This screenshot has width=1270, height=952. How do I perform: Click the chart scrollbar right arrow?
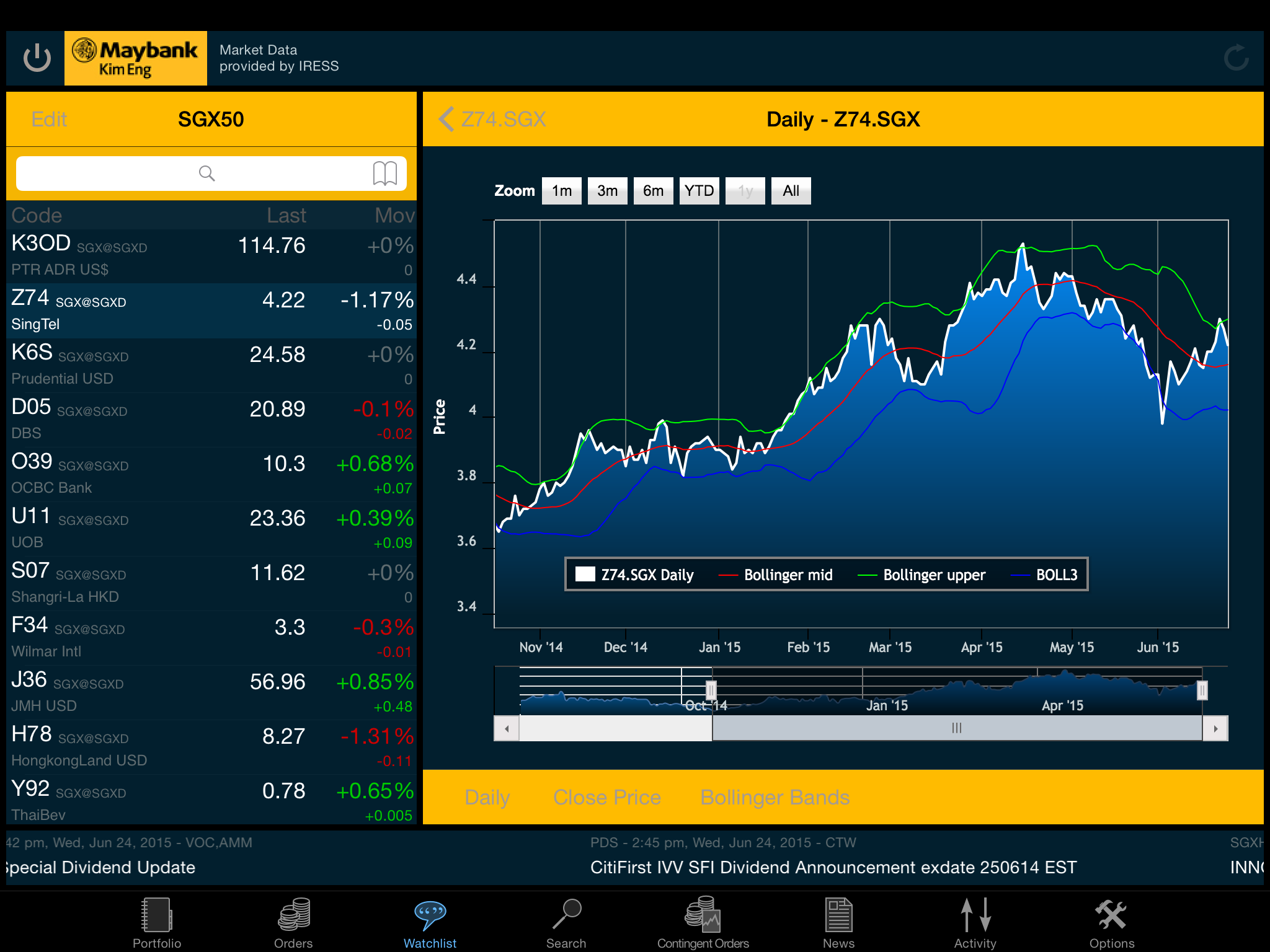[x=1215, y=728]
